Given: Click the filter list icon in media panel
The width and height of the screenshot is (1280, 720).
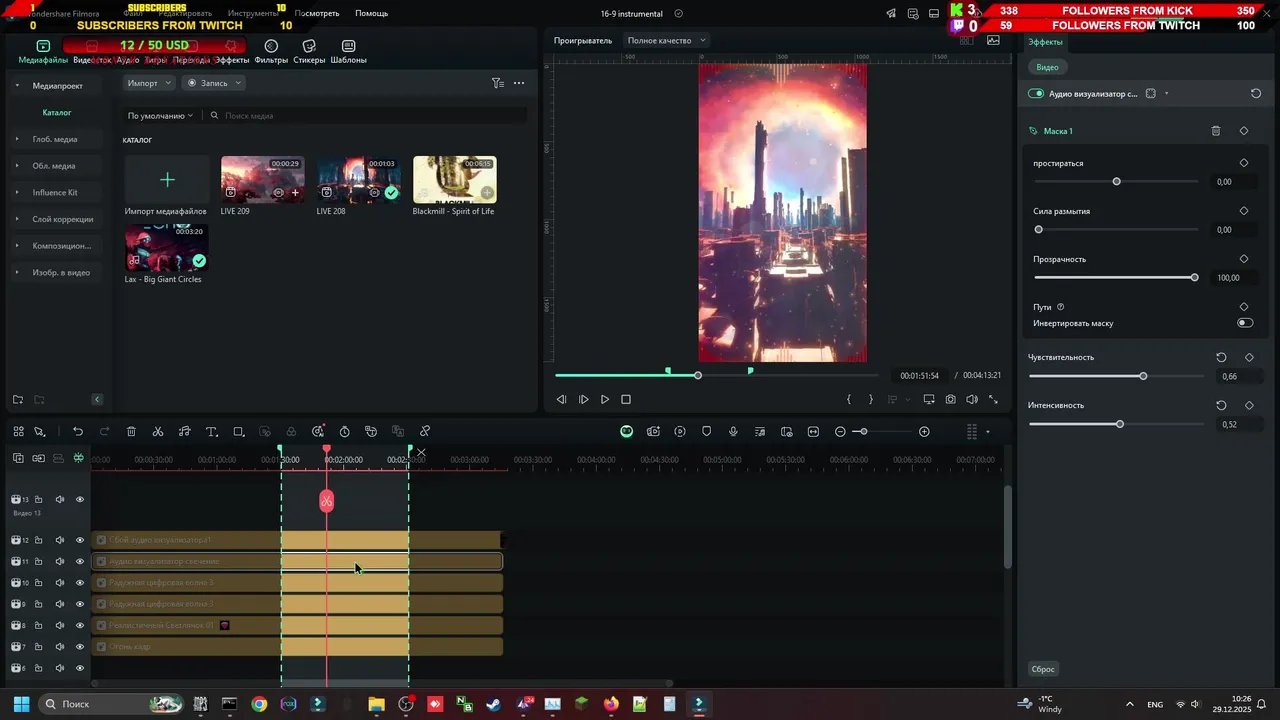Looking at the screenshot, I should coord(497,83).
